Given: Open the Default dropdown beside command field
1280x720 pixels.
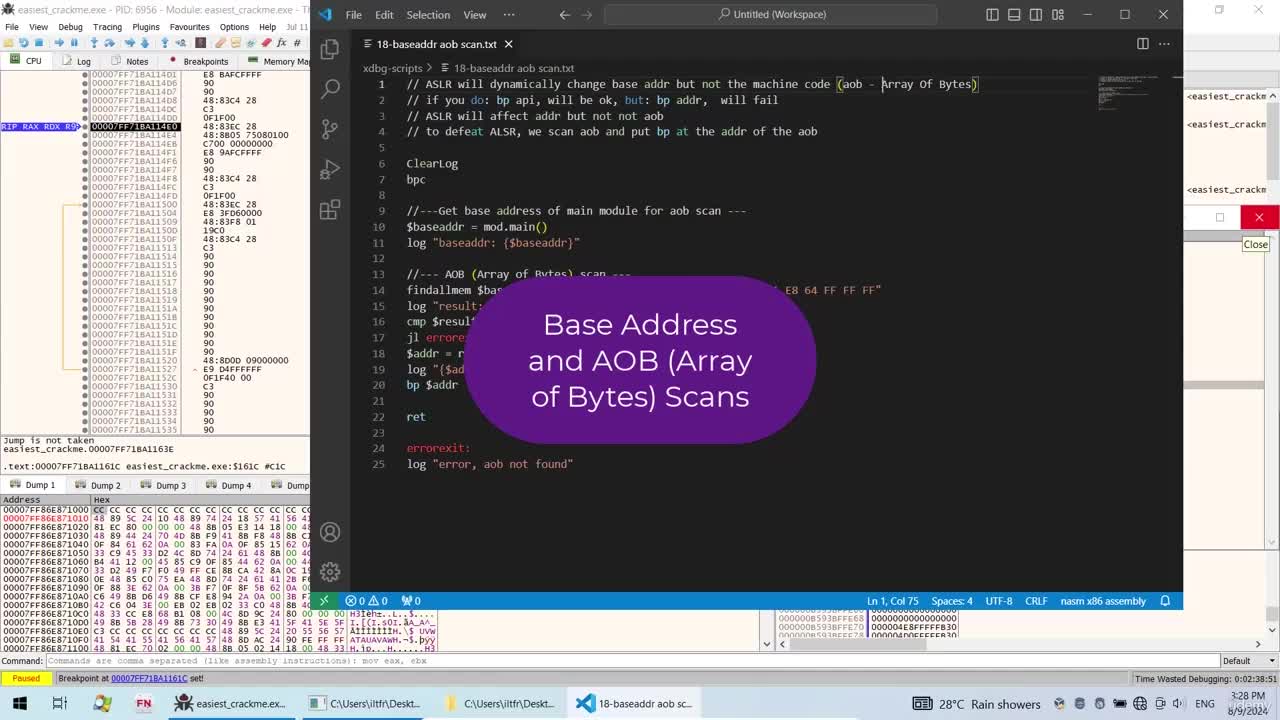Looking at the screenshot, I should click(x=1249, y=660).
